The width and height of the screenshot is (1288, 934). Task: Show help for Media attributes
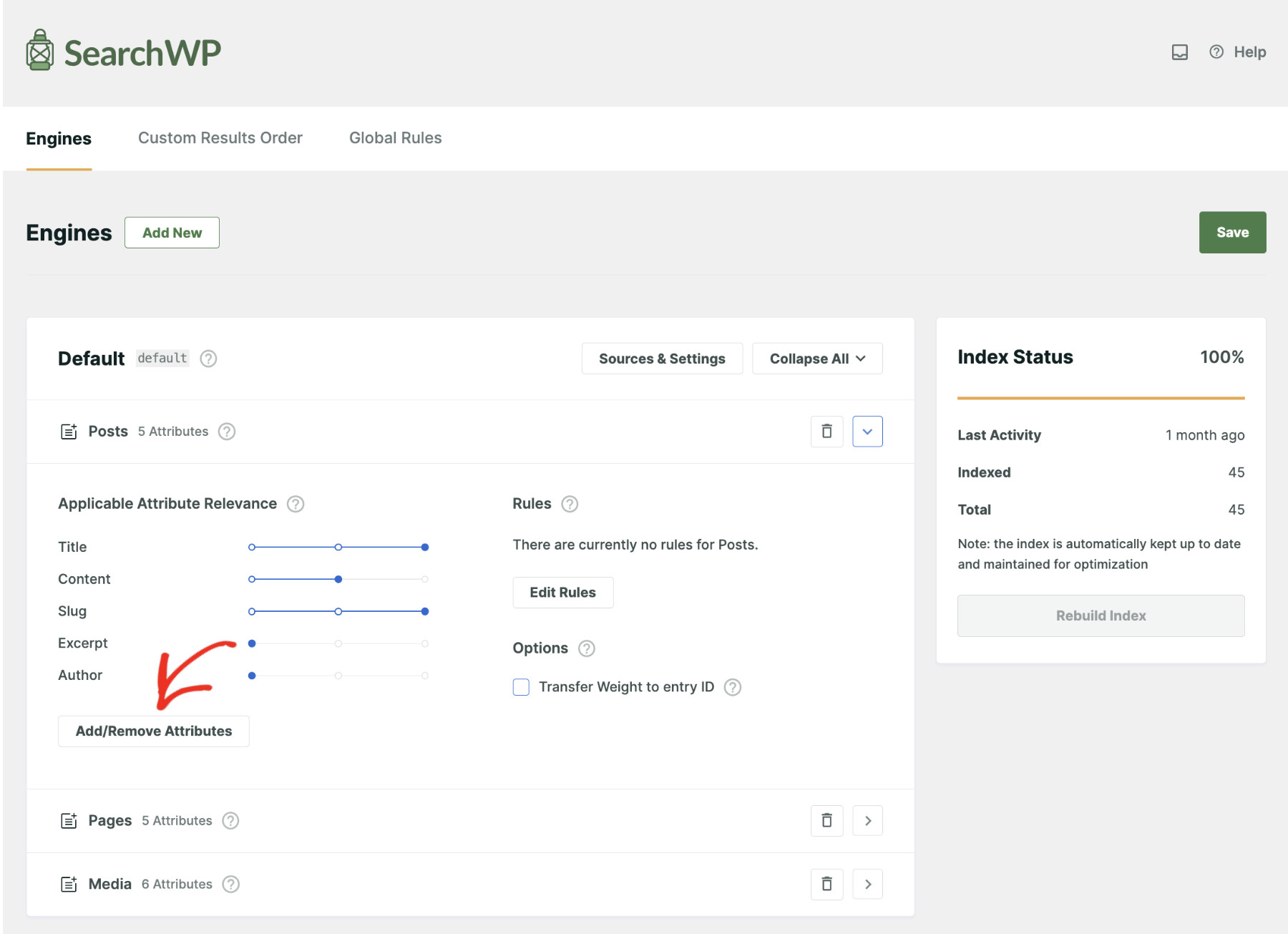230,885
